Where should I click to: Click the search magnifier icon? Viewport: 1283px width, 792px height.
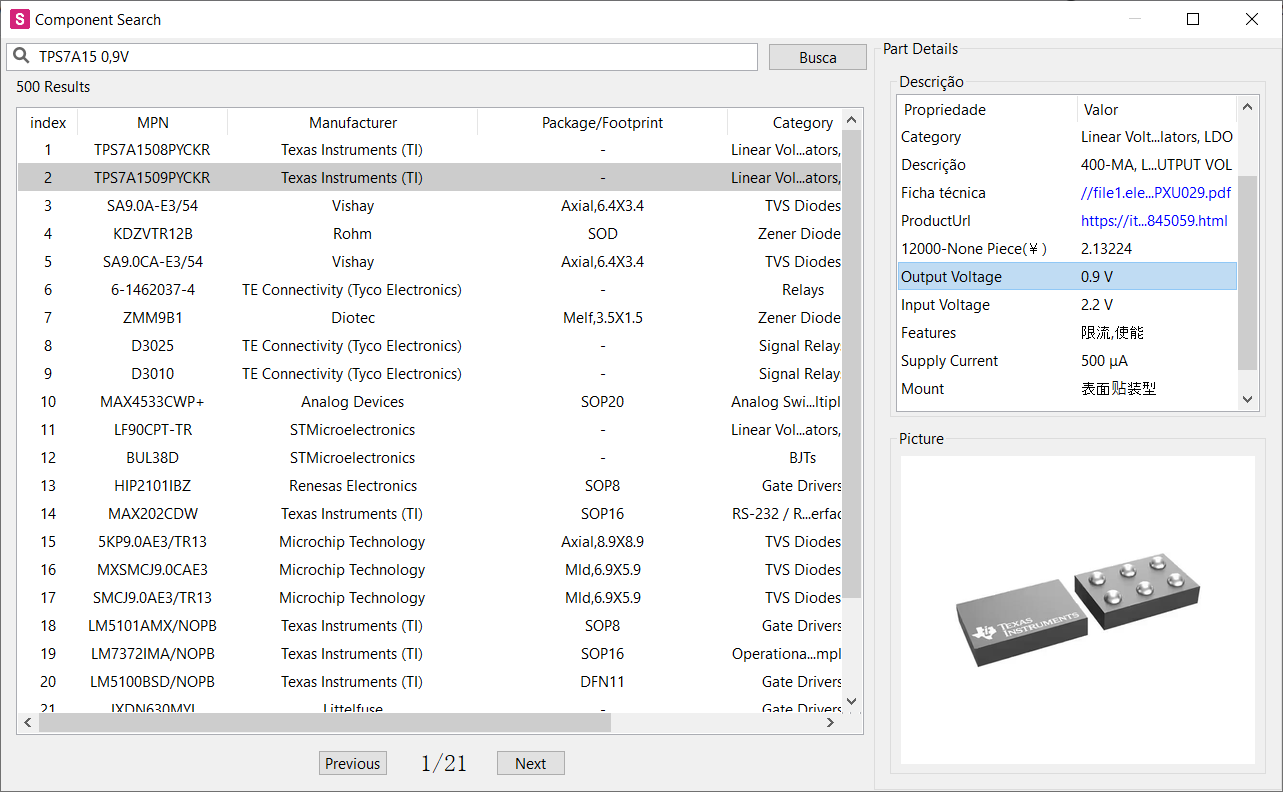(20, 57)
